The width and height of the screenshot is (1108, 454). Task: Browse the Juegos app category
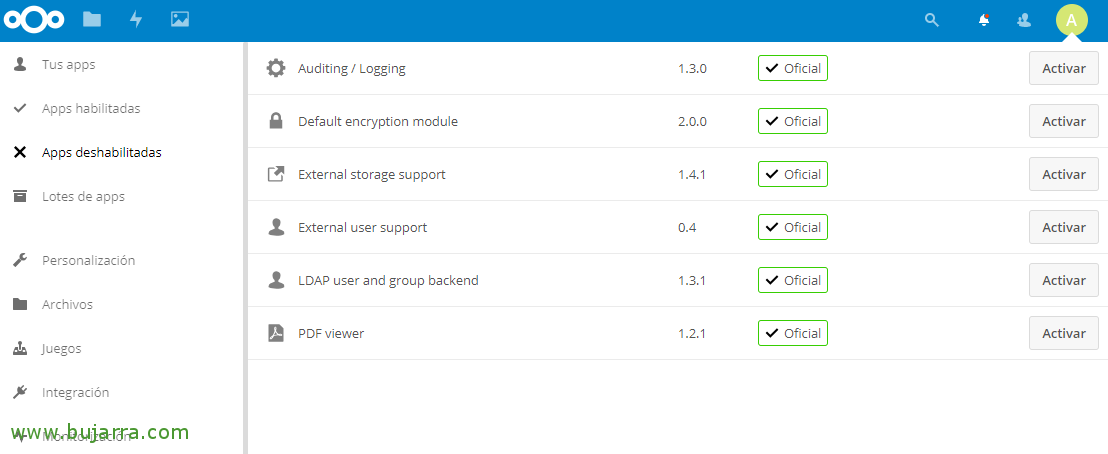pos(61,348)
